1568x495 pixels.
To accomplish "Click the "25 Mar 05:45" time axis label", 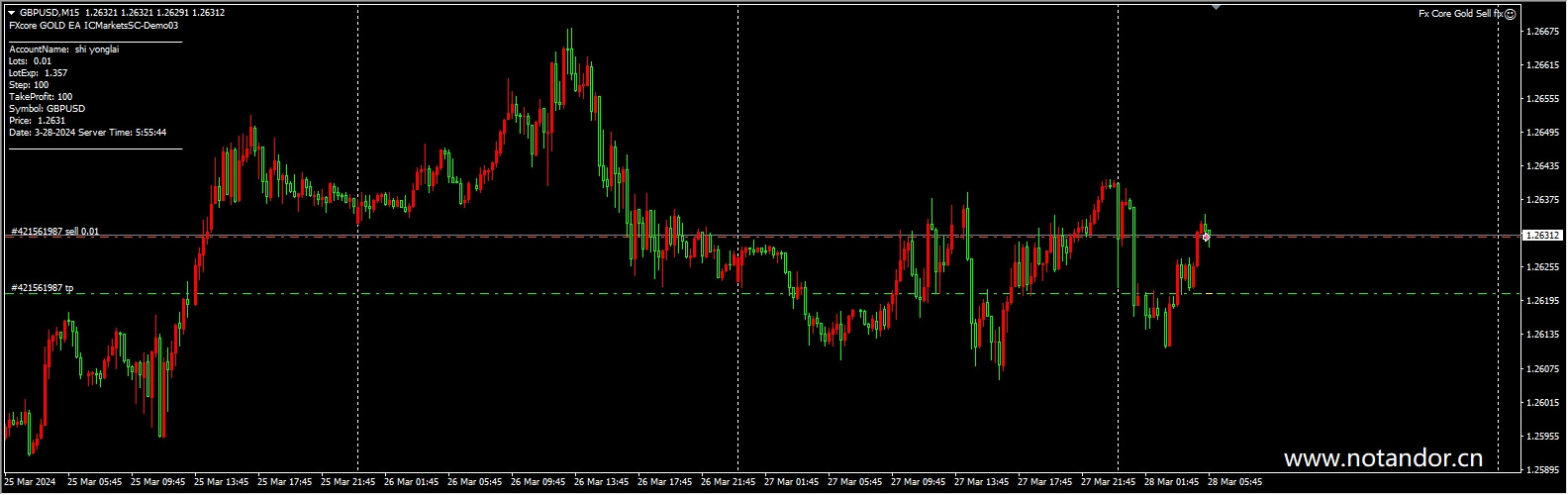I will (x=95, y=483).
